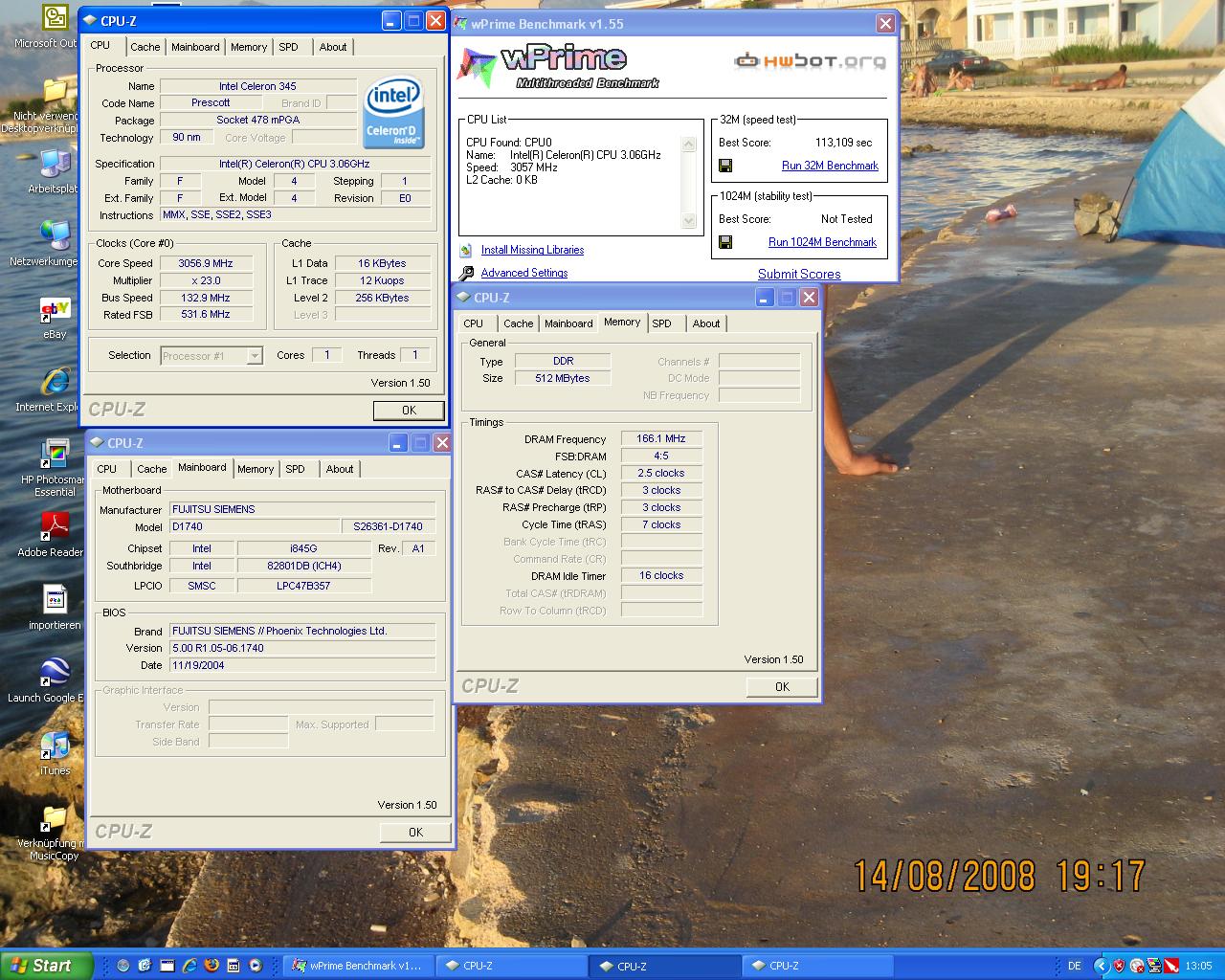Open About tab in top CPU-Z window

pyautogui.click(x=333, y=47)
